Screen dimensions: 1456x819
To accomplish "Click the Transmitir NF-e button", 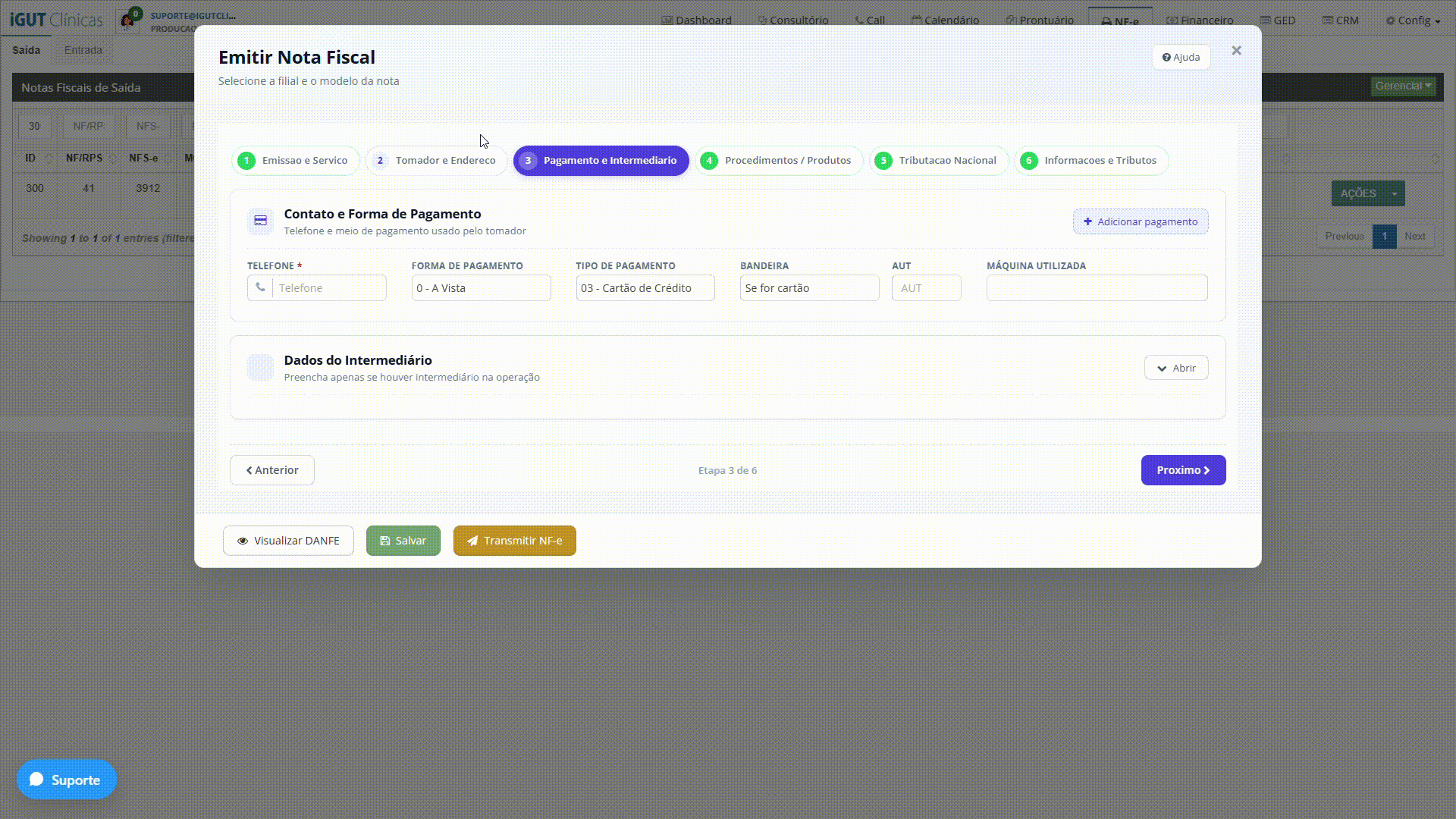I will click(515, 541).
